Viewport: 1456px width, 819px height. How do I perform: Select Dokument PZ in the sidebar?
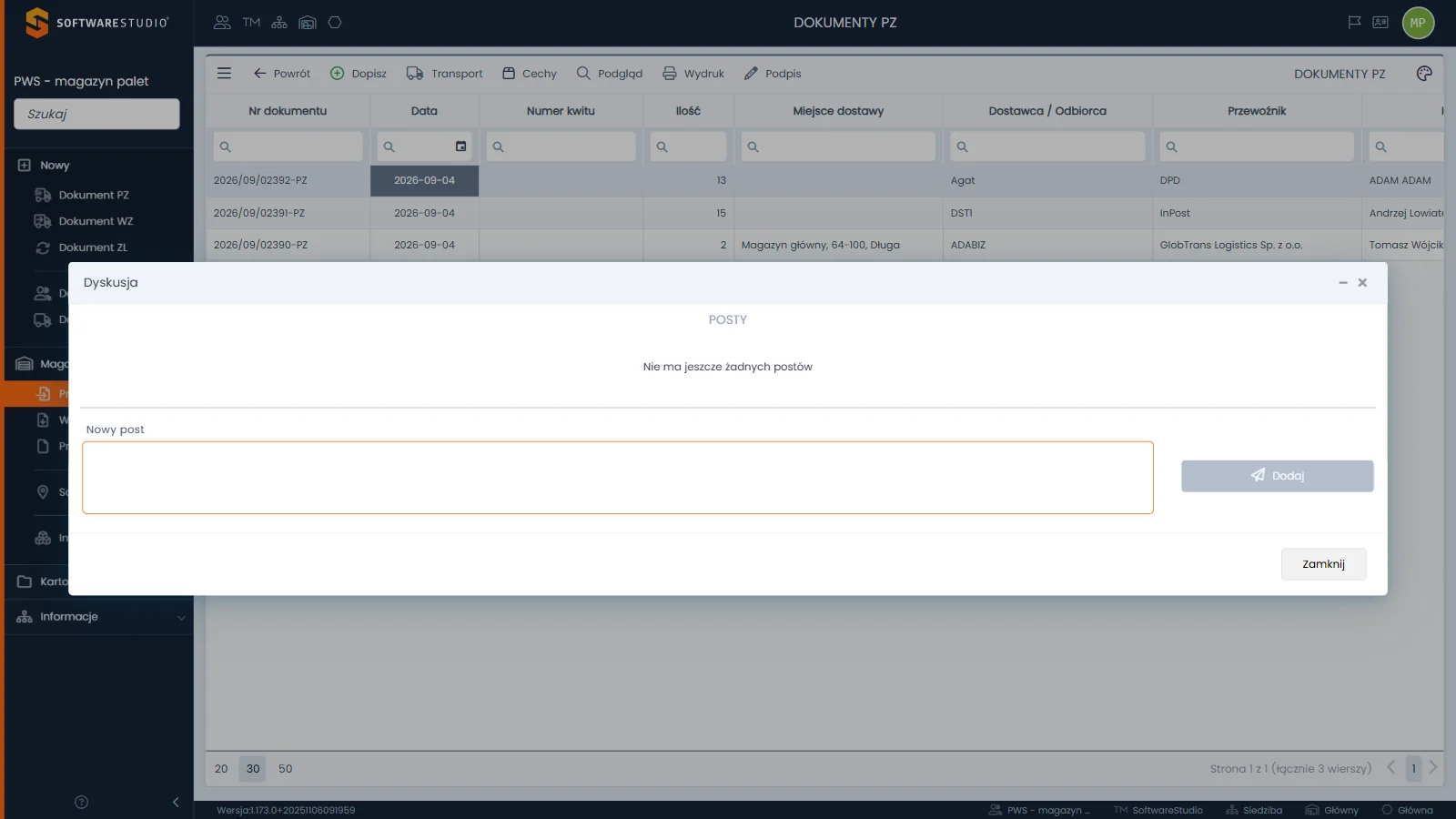(94, 195)
